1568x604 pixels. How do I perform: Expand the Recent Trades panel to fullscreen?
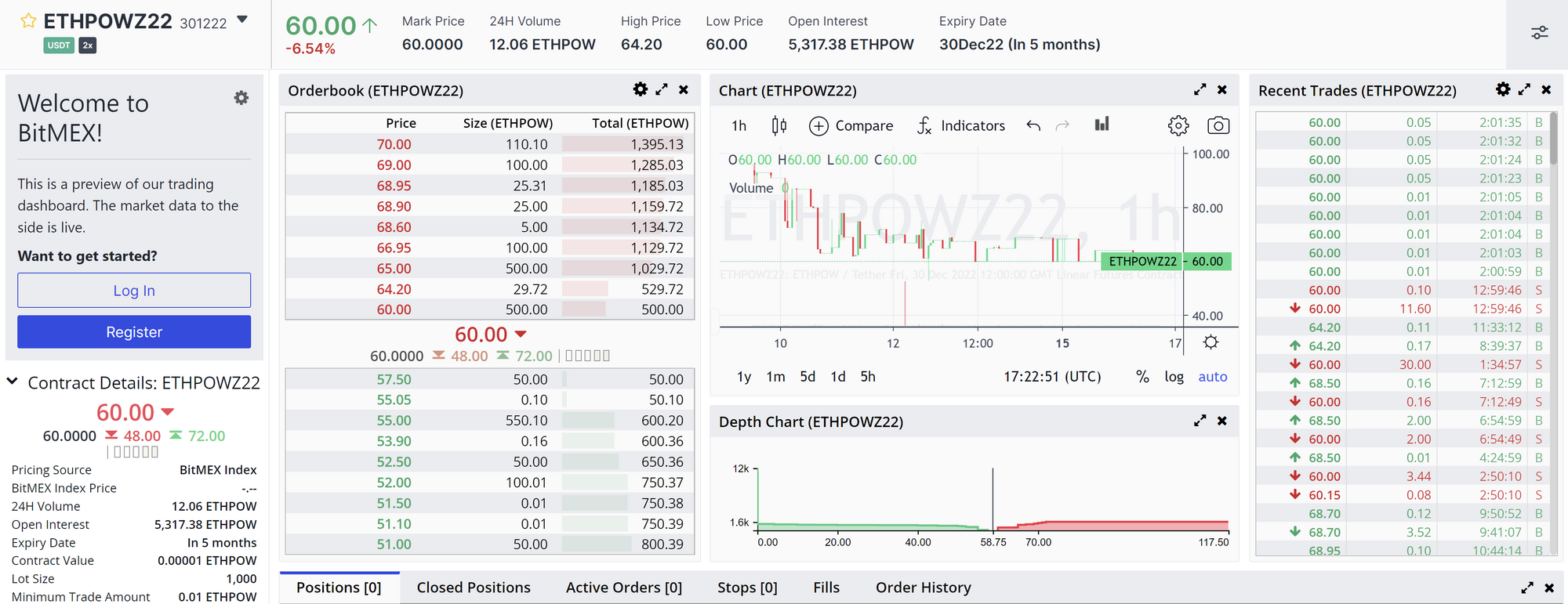(x=1524, y=89)
